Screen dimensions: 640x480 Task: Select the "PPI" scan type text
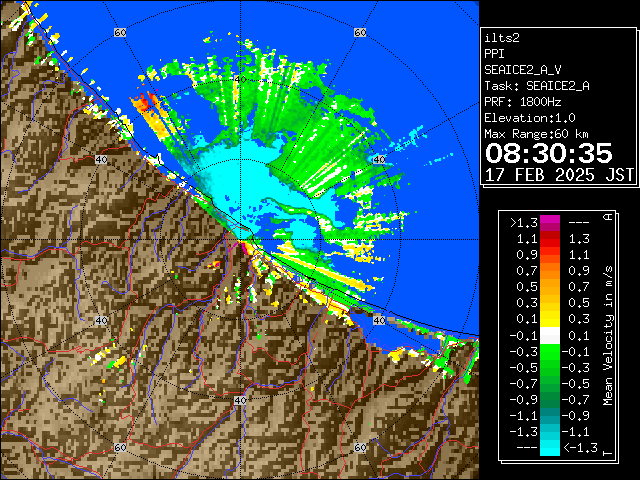pyautogui.click(x=494, y=54)
